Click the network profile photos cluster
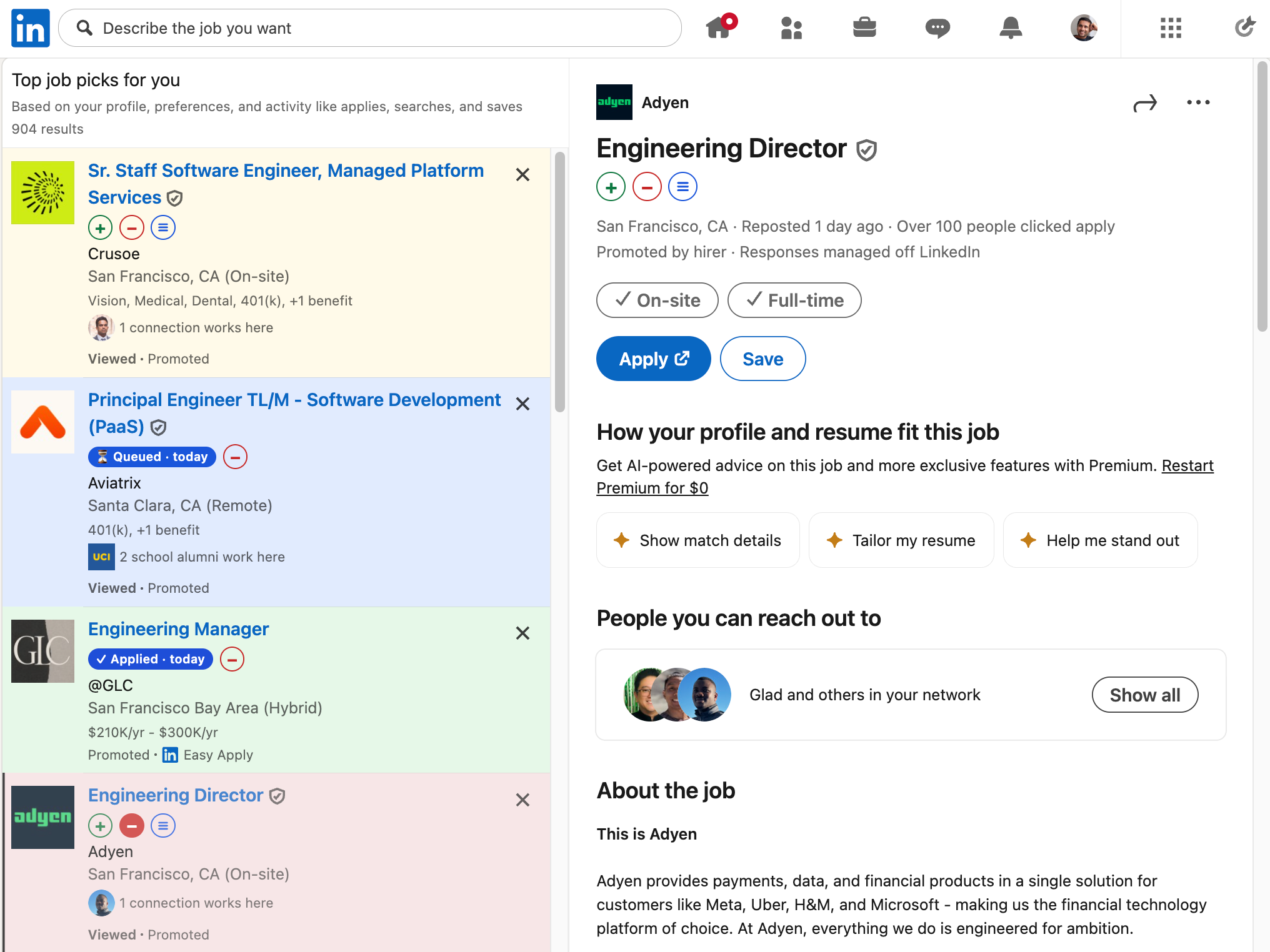The width and height of the screenshot is (1270, 952). 677,695
